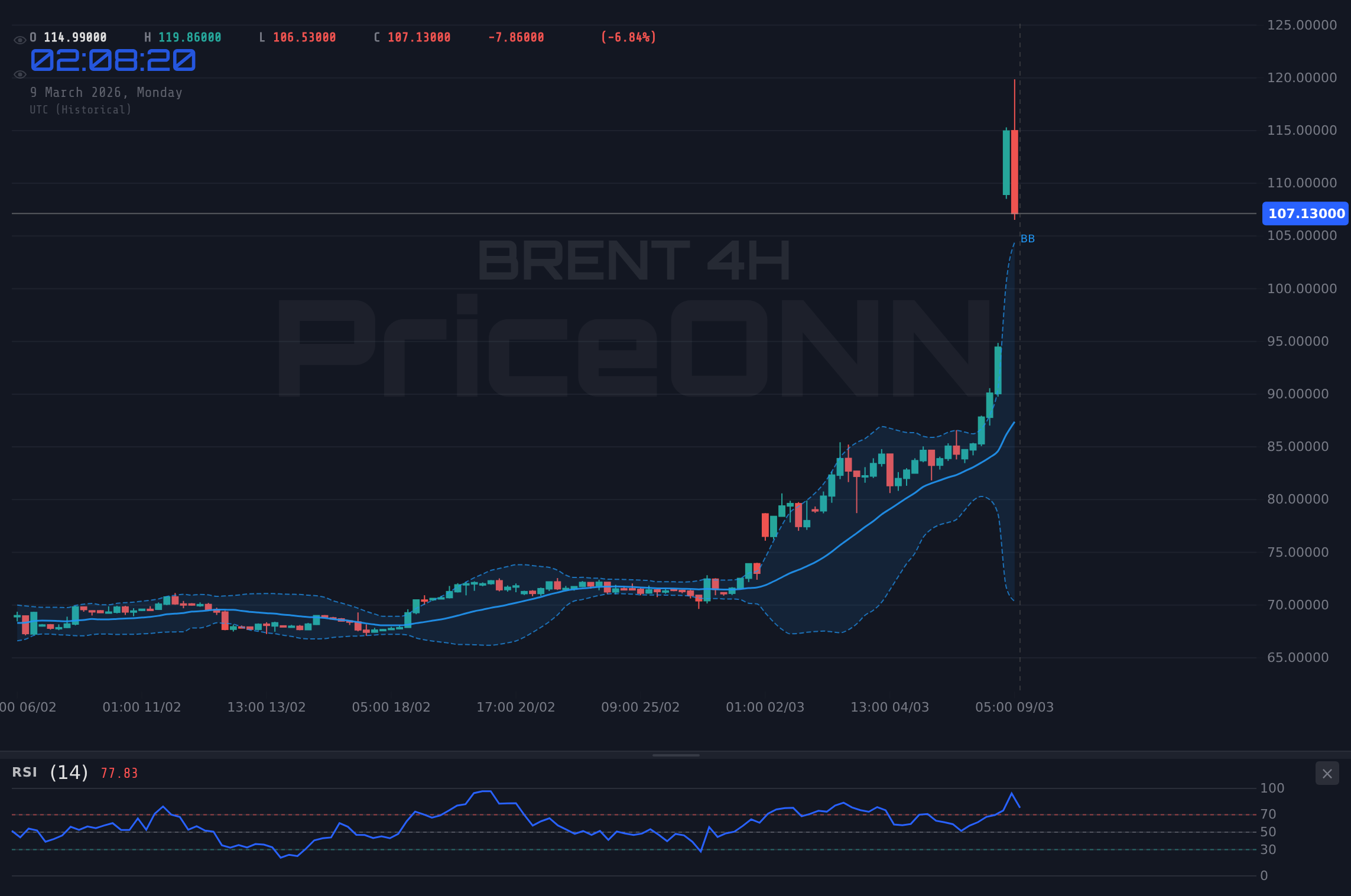Click the low price value 106.53000

coord(304,38)
